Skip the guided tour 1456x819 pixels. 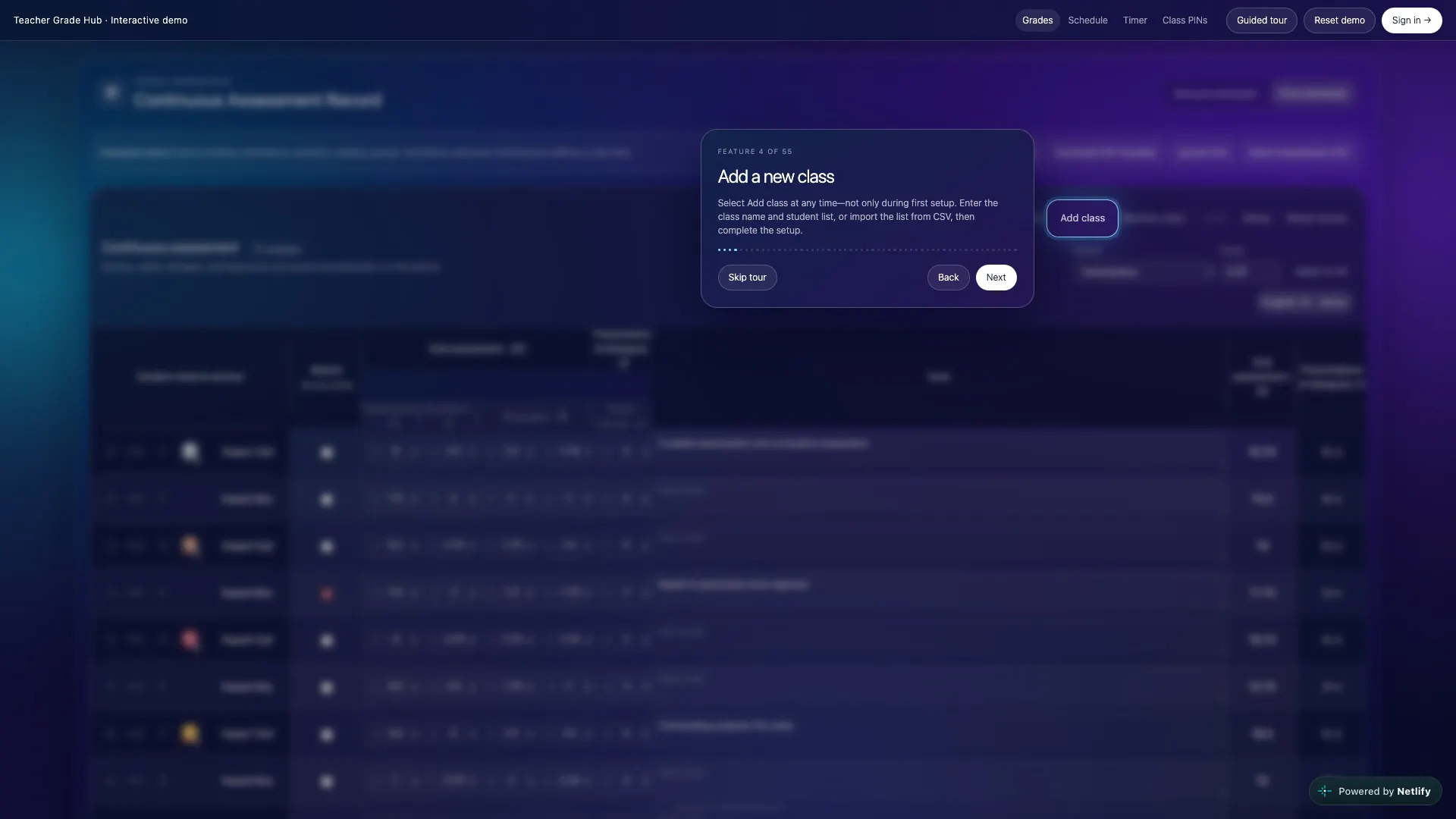click(747, 278)
